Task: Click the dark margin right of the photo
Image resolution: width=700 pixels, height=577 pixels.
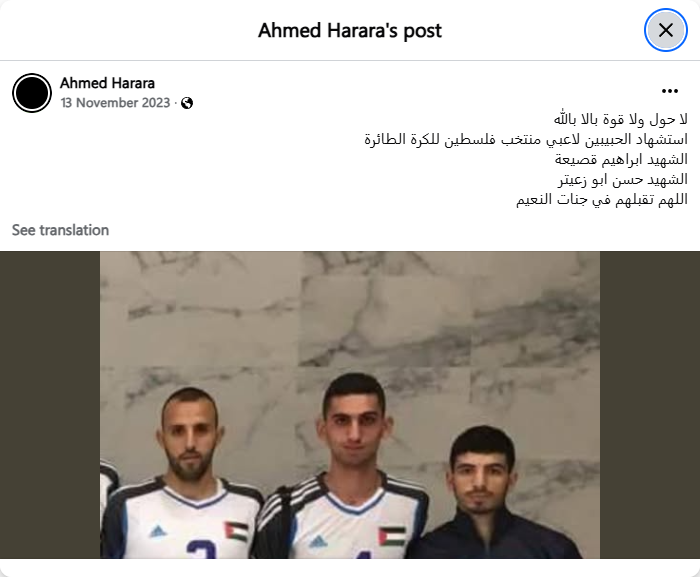Action: click(650, 405)
